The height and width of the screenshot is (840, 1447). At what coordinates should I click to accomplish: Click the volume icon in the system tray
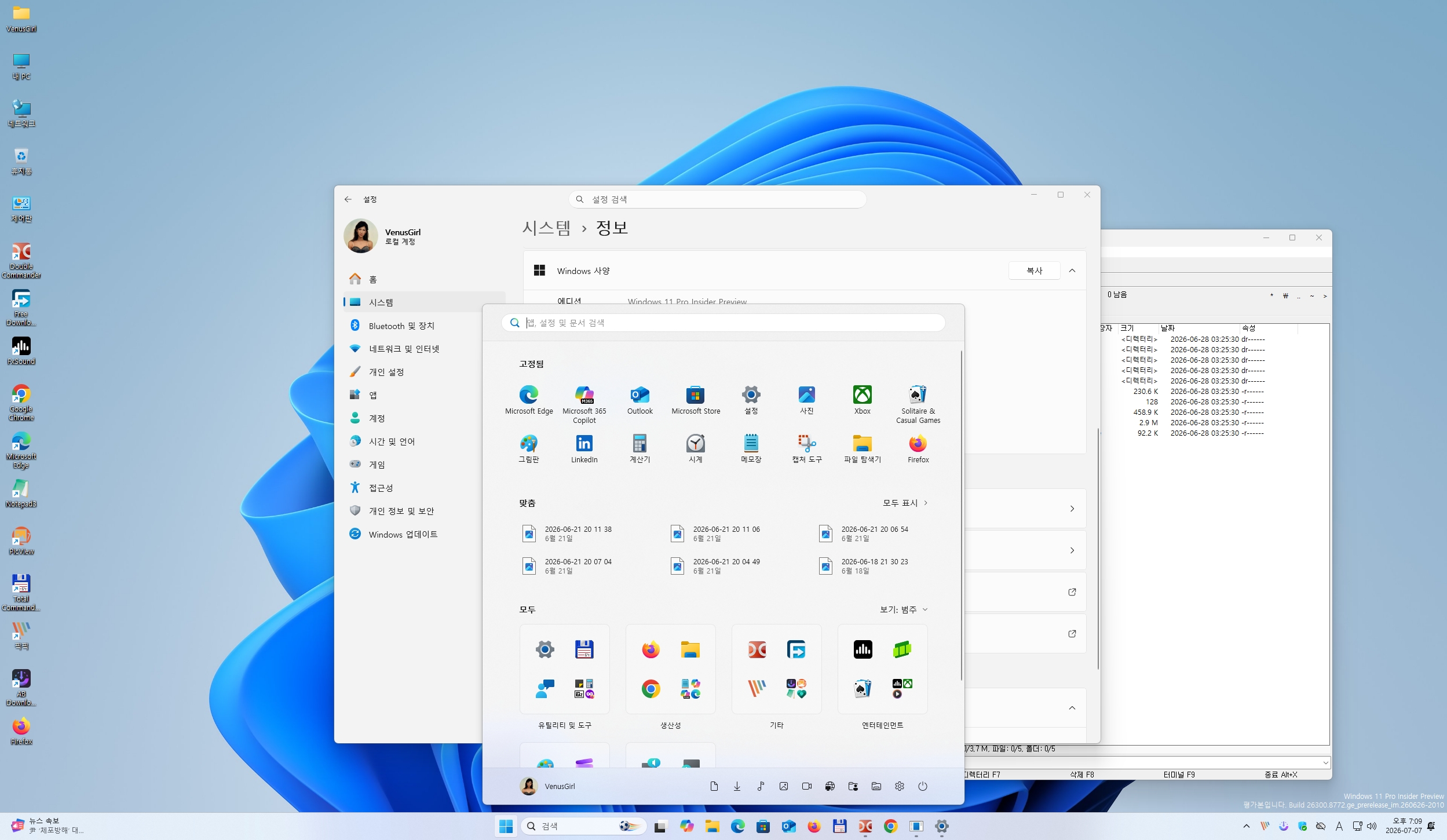click(x=1372, y=826)
